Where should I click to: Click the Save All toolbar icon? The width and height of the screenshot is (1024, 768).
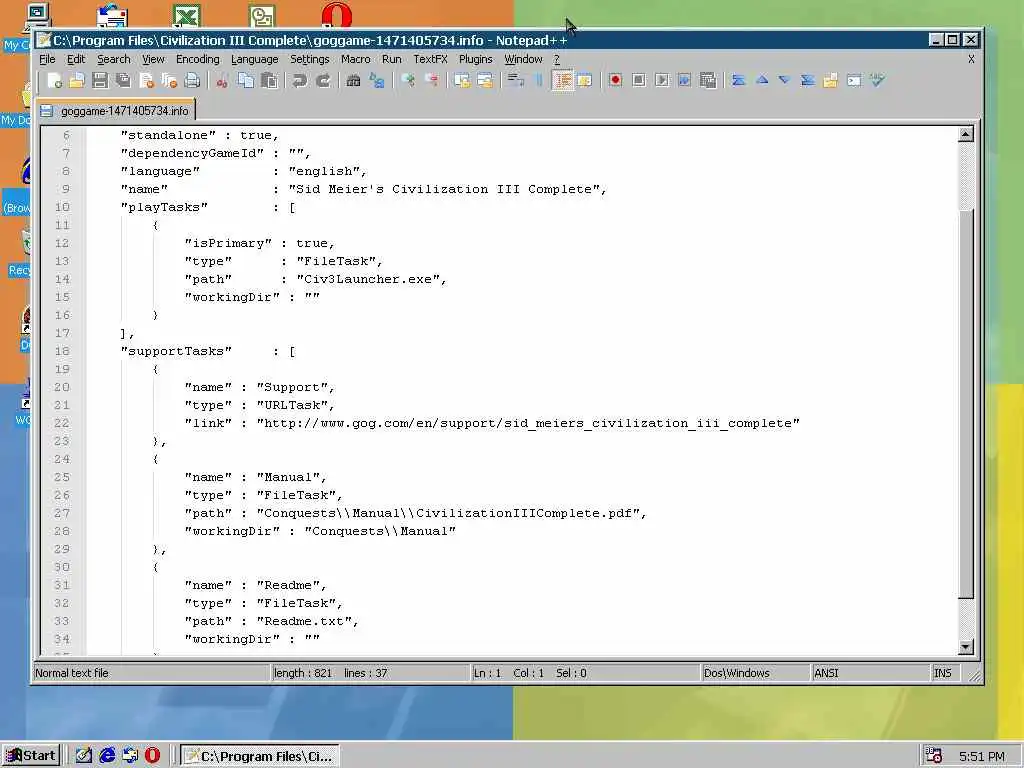pyautogui.click(x=123, y=80)
